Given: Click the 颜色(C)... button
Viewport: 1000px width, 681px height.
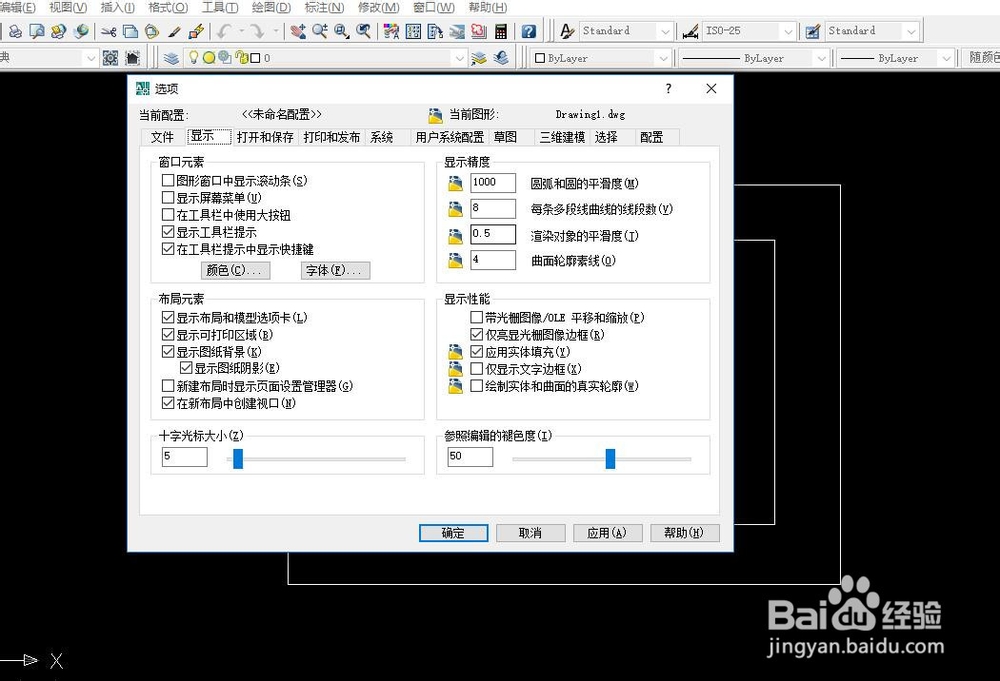Looking at the screenshot, I should 235,270.
